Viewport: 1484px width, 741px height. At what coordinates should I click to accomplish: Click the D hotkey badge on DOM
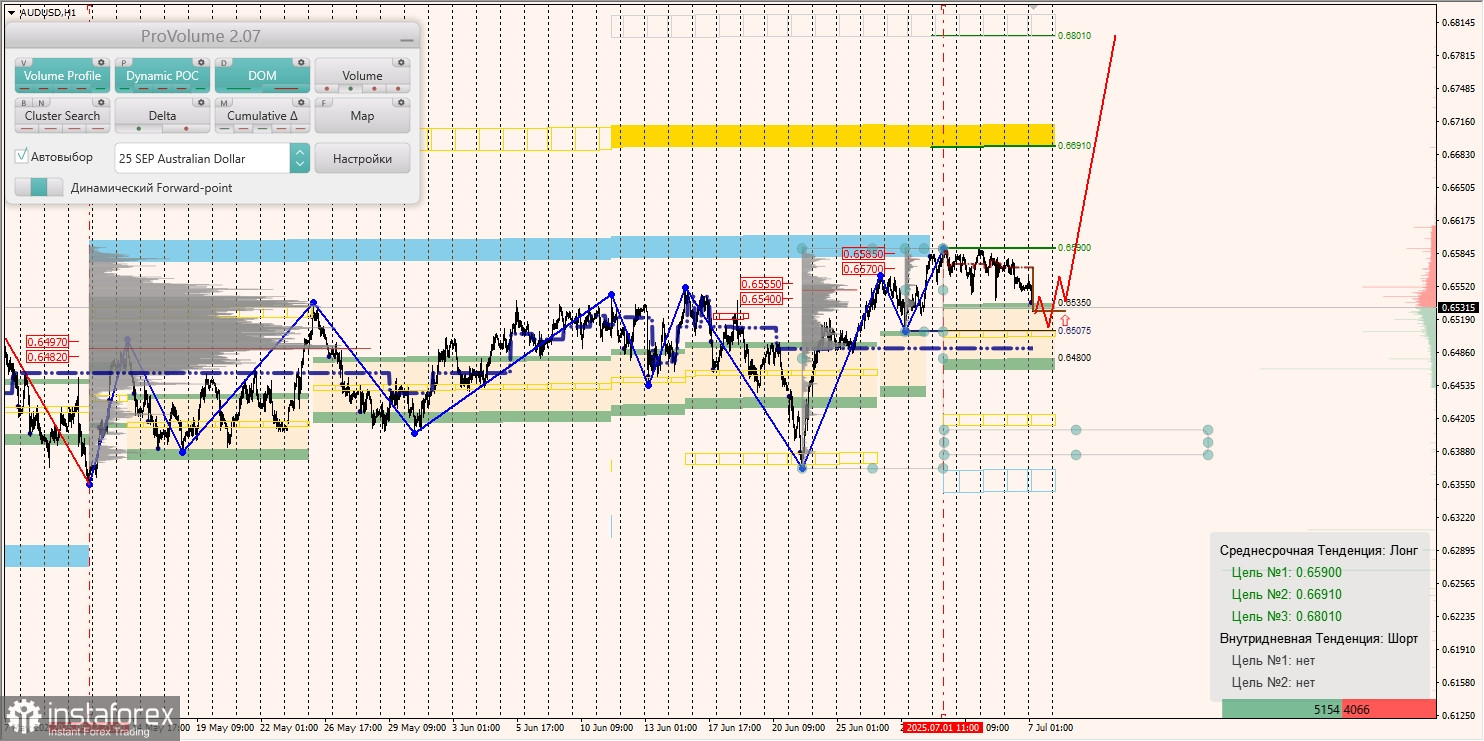point(224,62)
